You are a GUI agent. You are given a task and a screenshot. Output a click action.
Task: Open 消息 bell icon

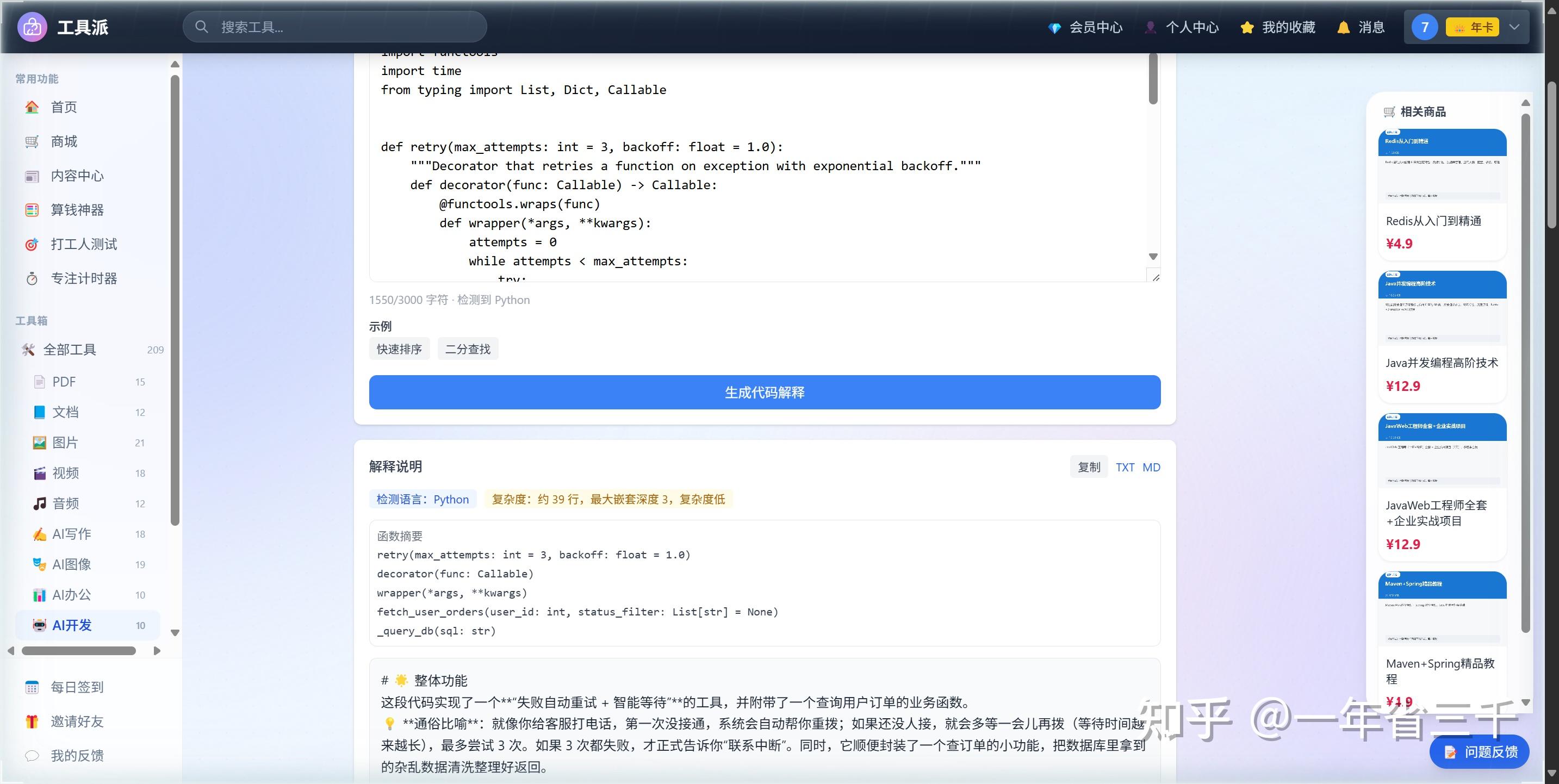click(1343, 27)
